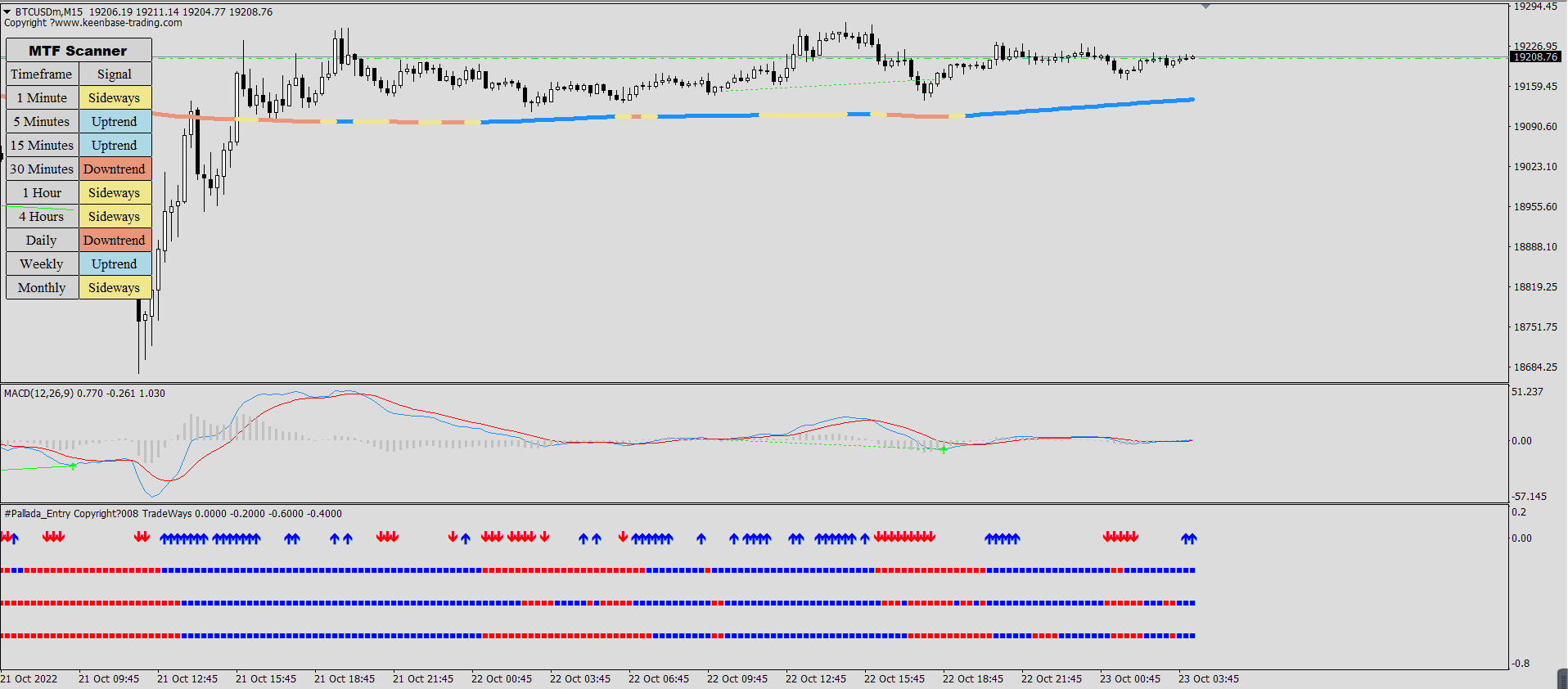The width and height of the screenshot is (1568, 689).
Task: Select the Uptrend signal for 5 Minutes
Action: click(115, 122)
